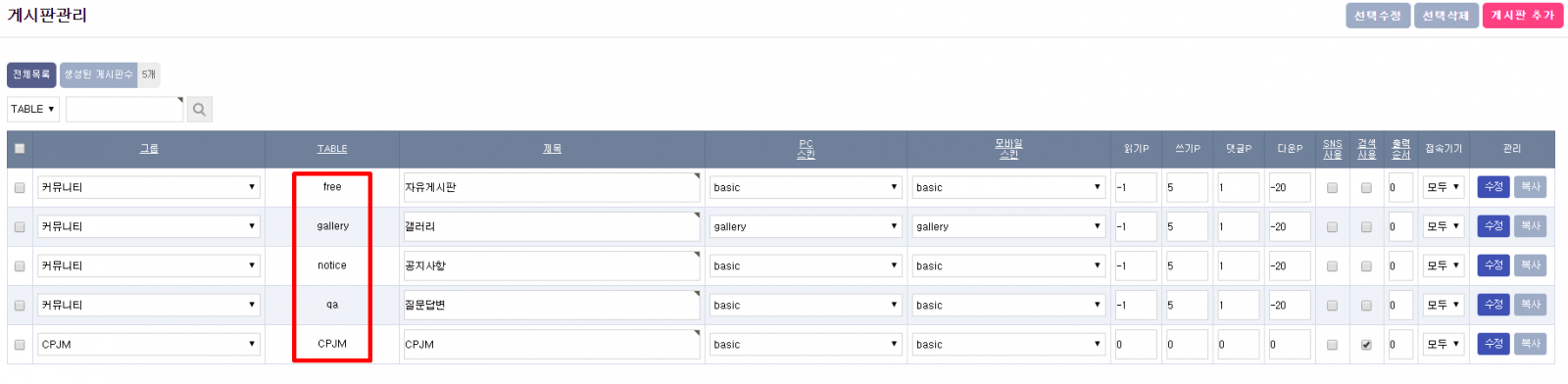Focus the search keyword input field
The height and width of the screenshot is (384, 1568).
click(124, 110)
